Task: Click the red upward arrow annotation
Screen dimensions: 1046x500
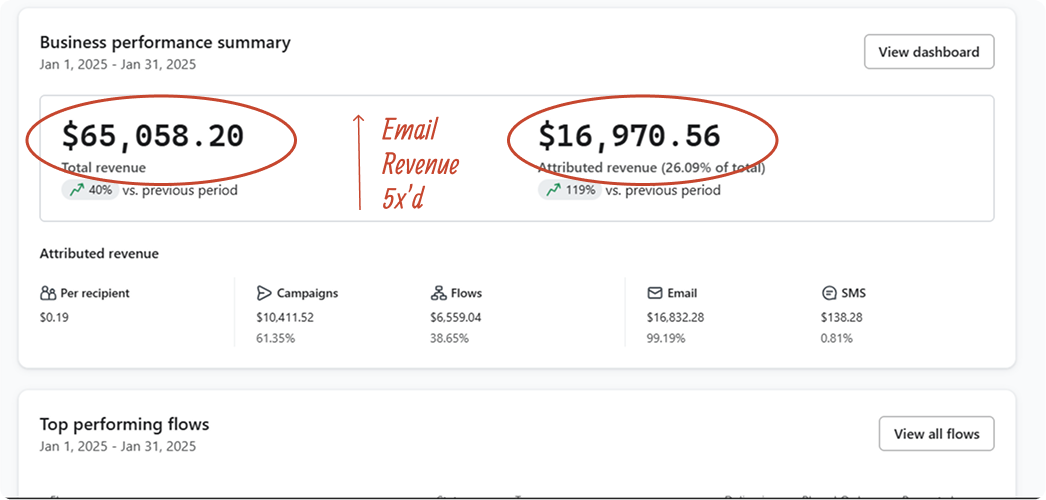Action: click(x=359, y=162)
